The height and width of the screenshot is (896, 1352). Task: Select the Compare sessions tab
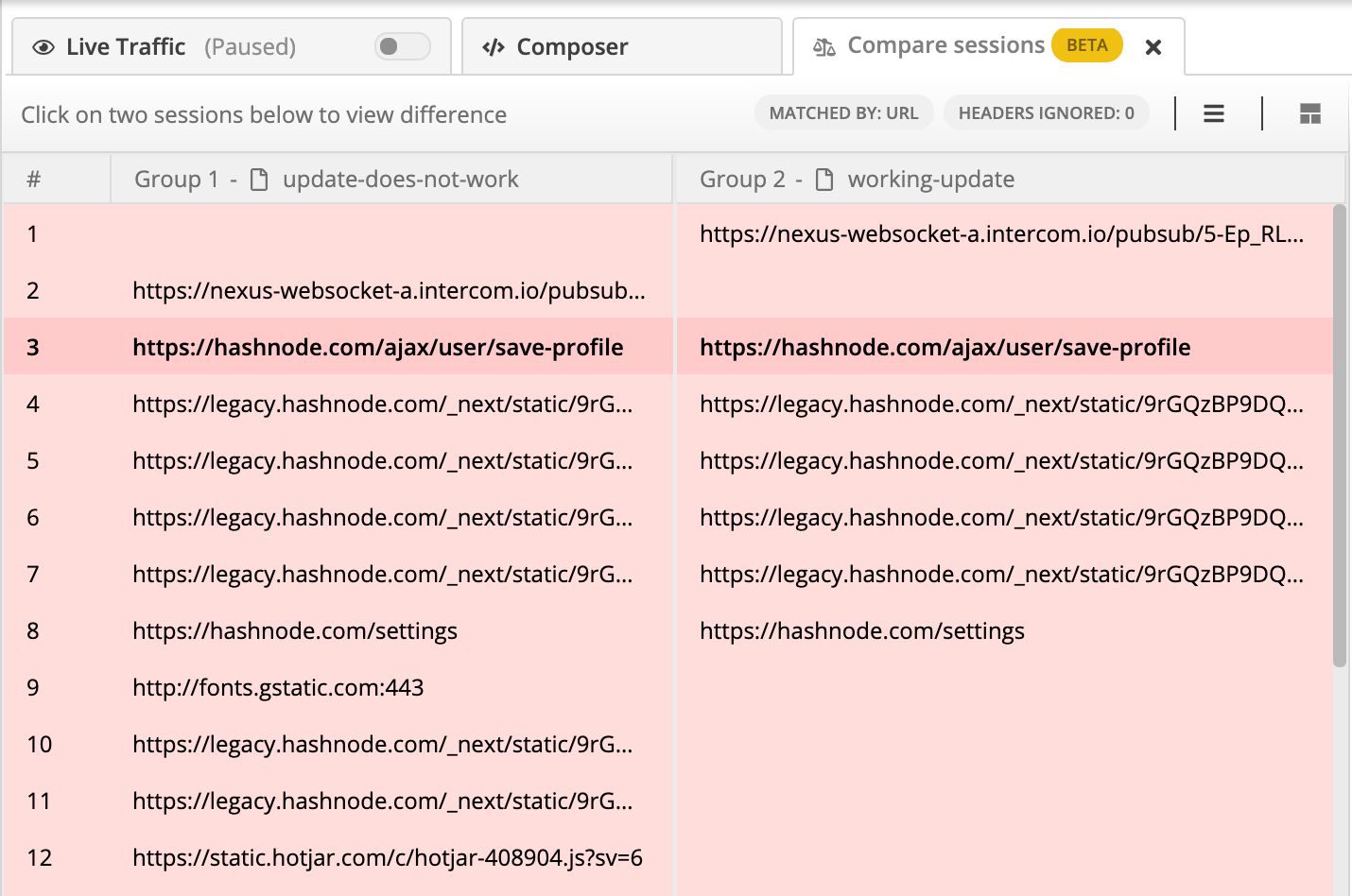pyautogui.click(x=989, y=46)
